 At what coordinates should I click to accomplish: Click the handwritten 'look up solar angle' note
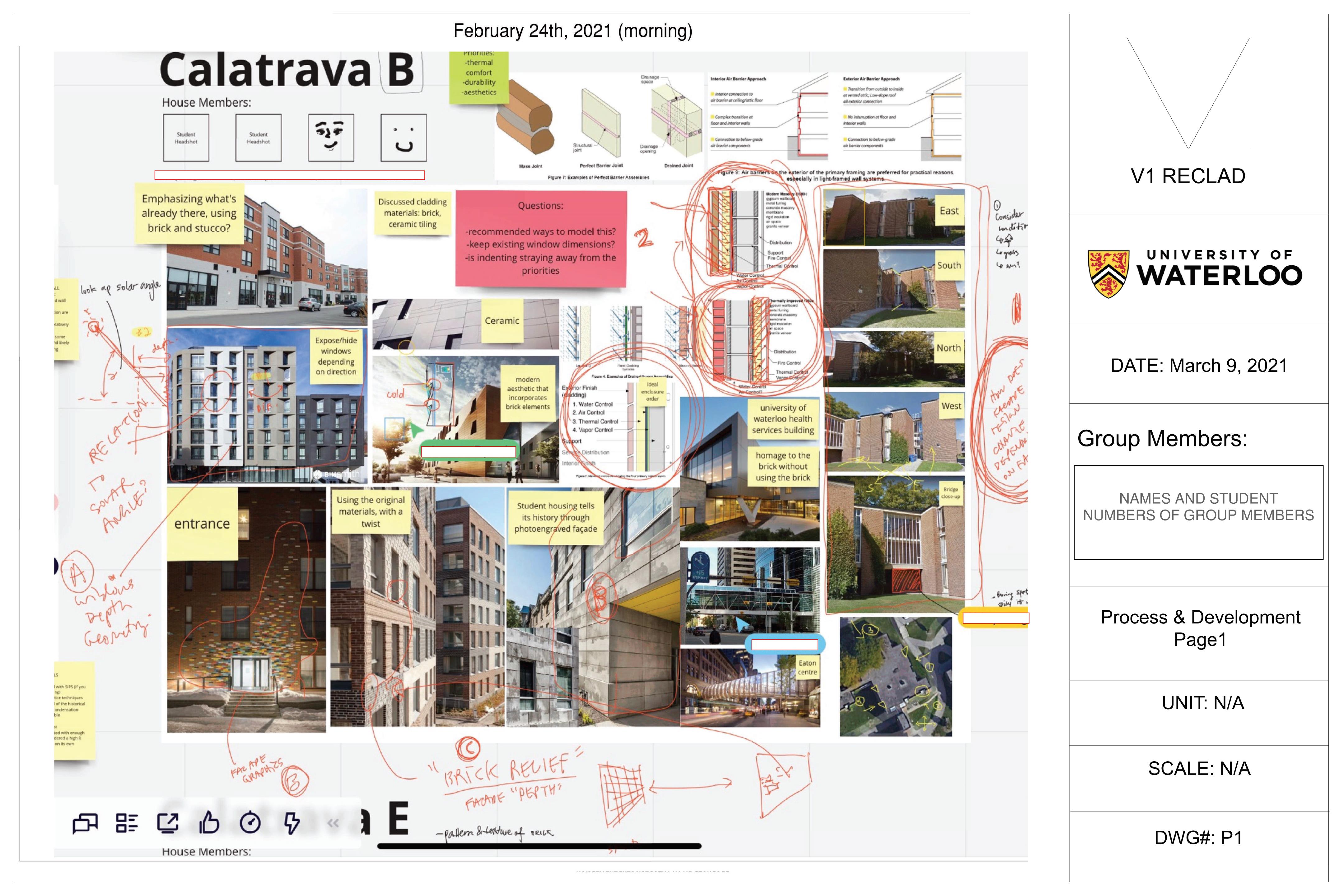point(121,289)
